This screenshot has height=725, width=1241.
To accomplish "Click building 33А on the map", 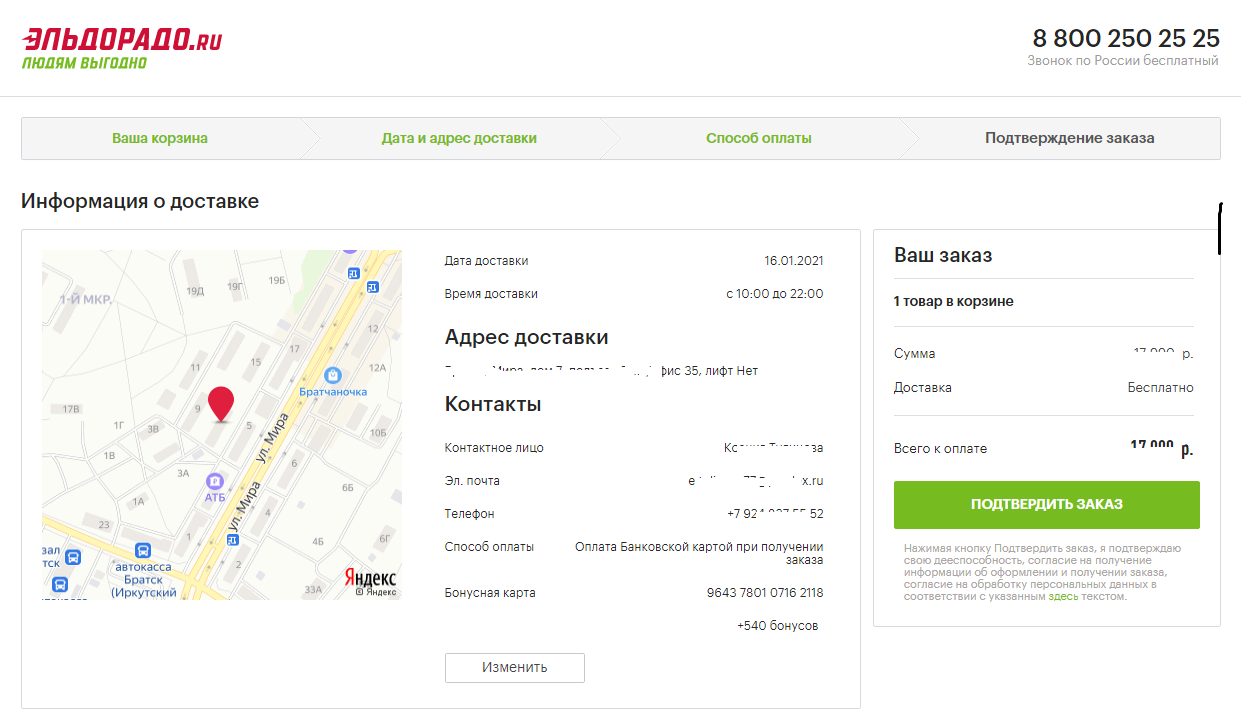I will point(313,589).
